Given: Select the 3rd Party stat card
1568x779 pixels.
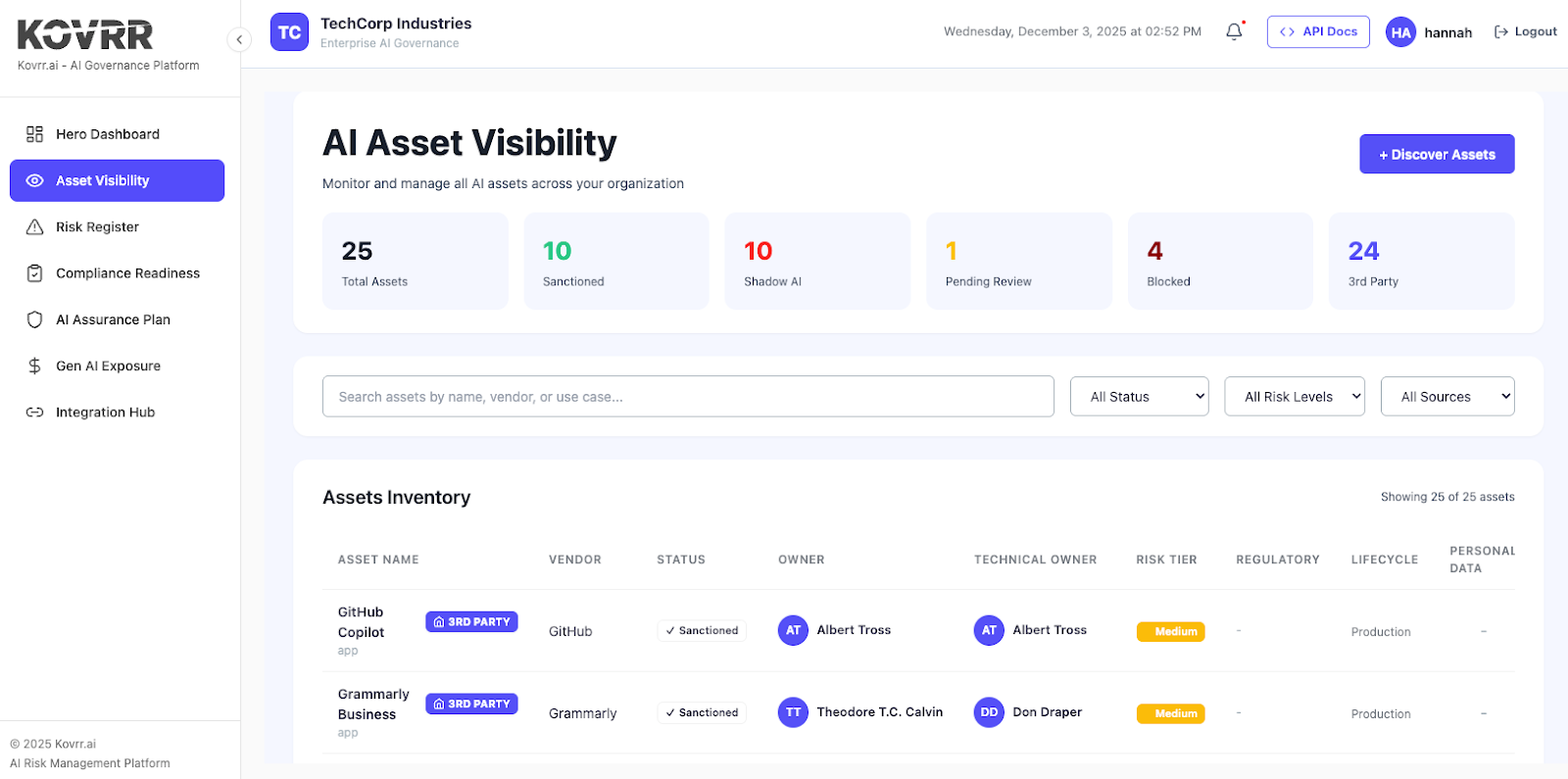Looking at the screenshot, I should 1422,262.
